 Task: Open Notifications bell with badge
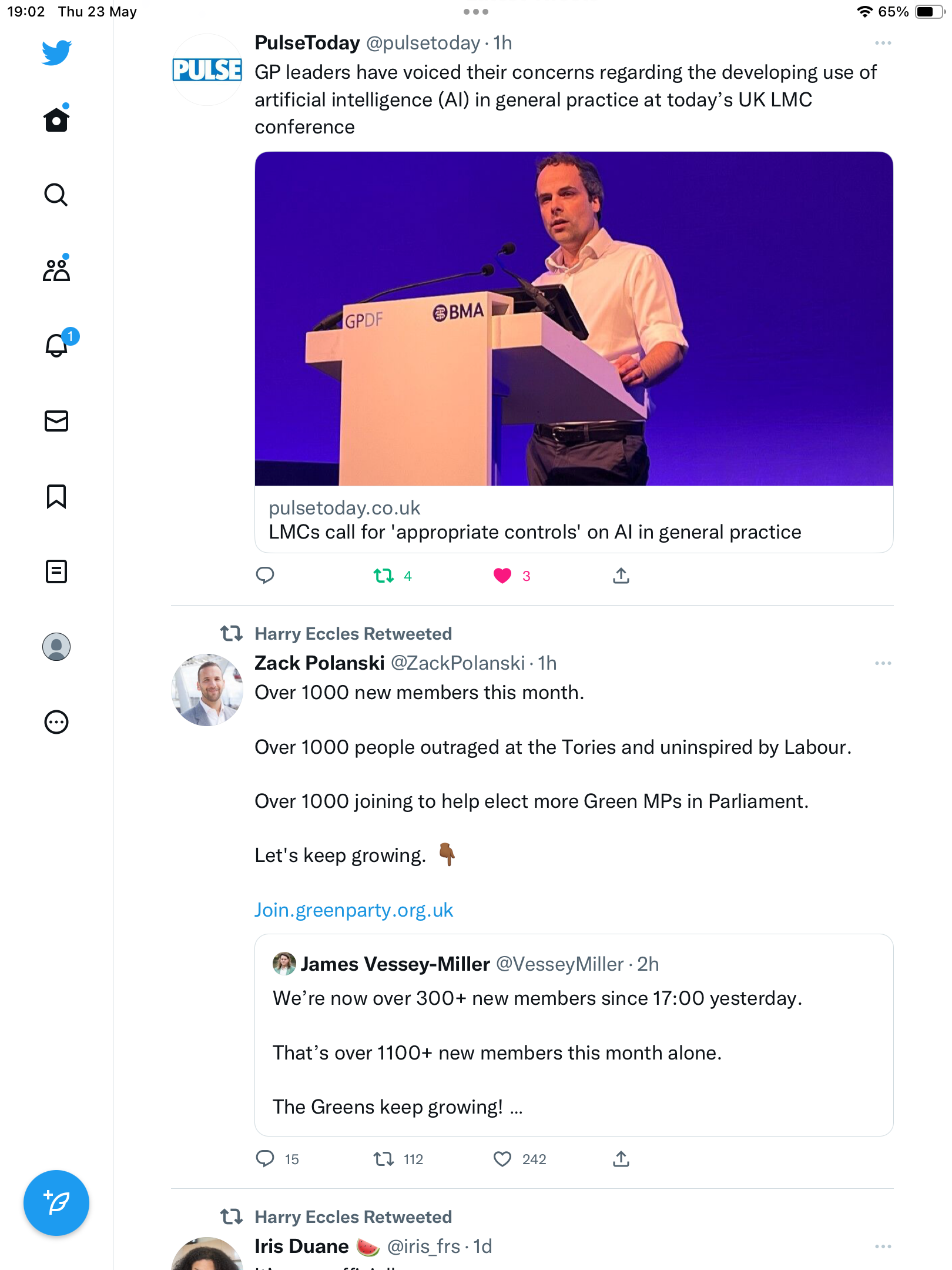[x=58, y=344]
